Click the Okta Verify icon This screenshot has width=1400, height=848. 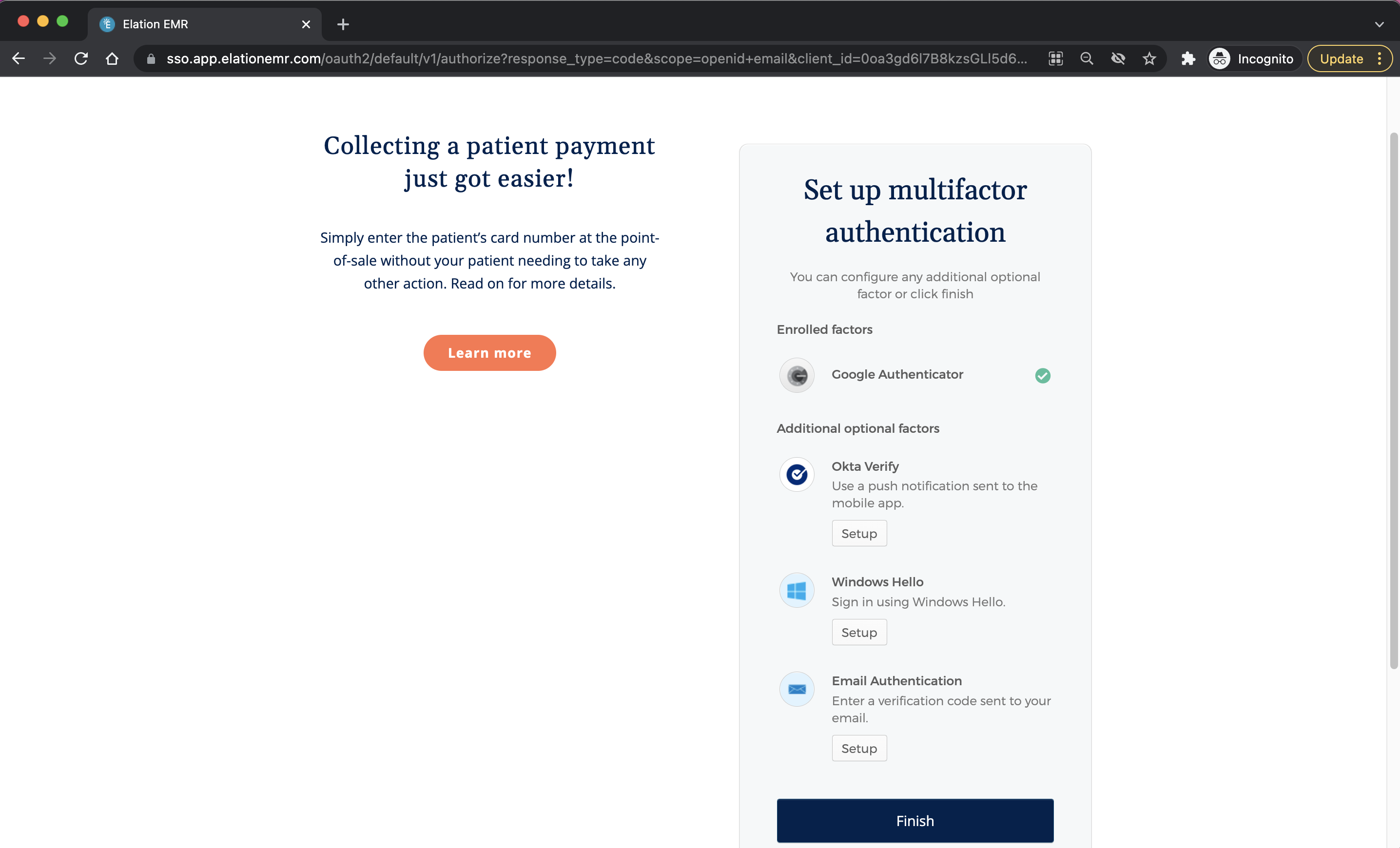coord(796,473)
